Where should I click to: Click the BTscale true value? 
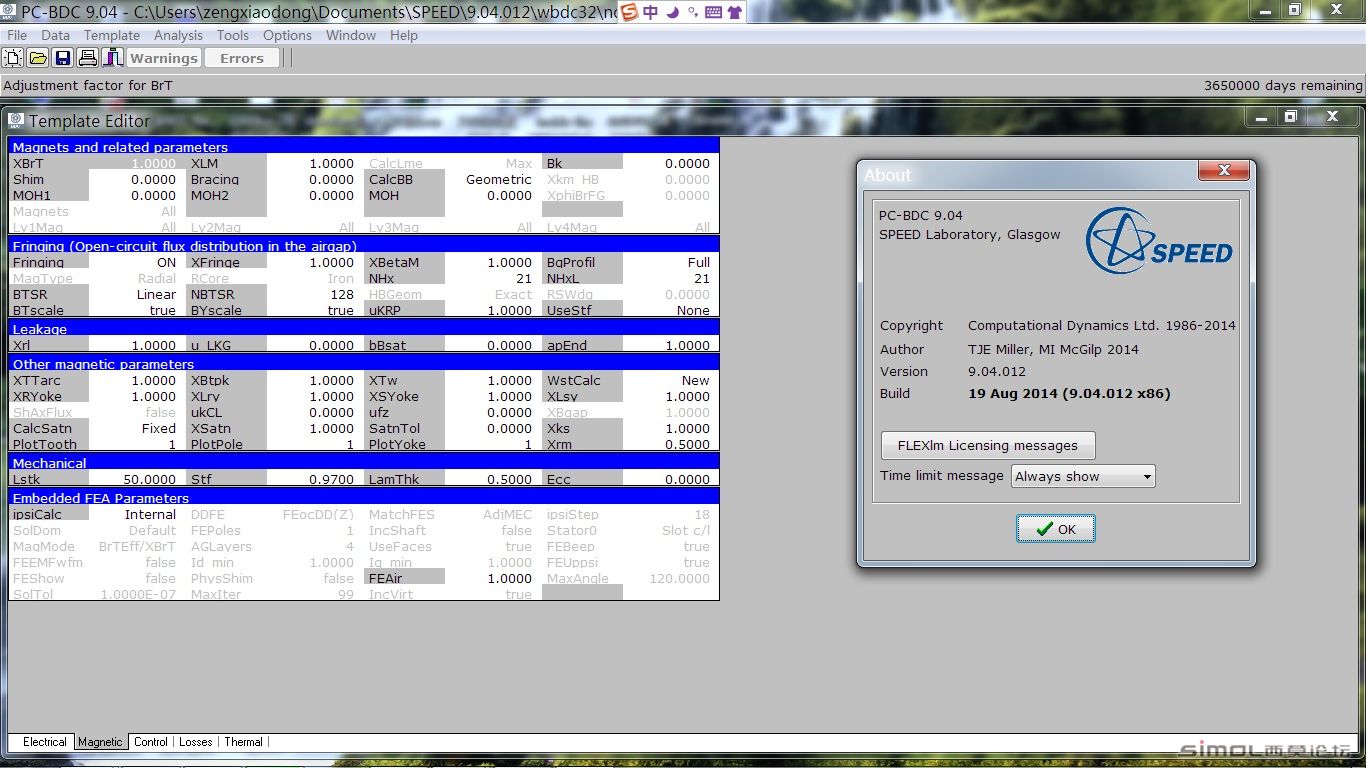[133, 310]
